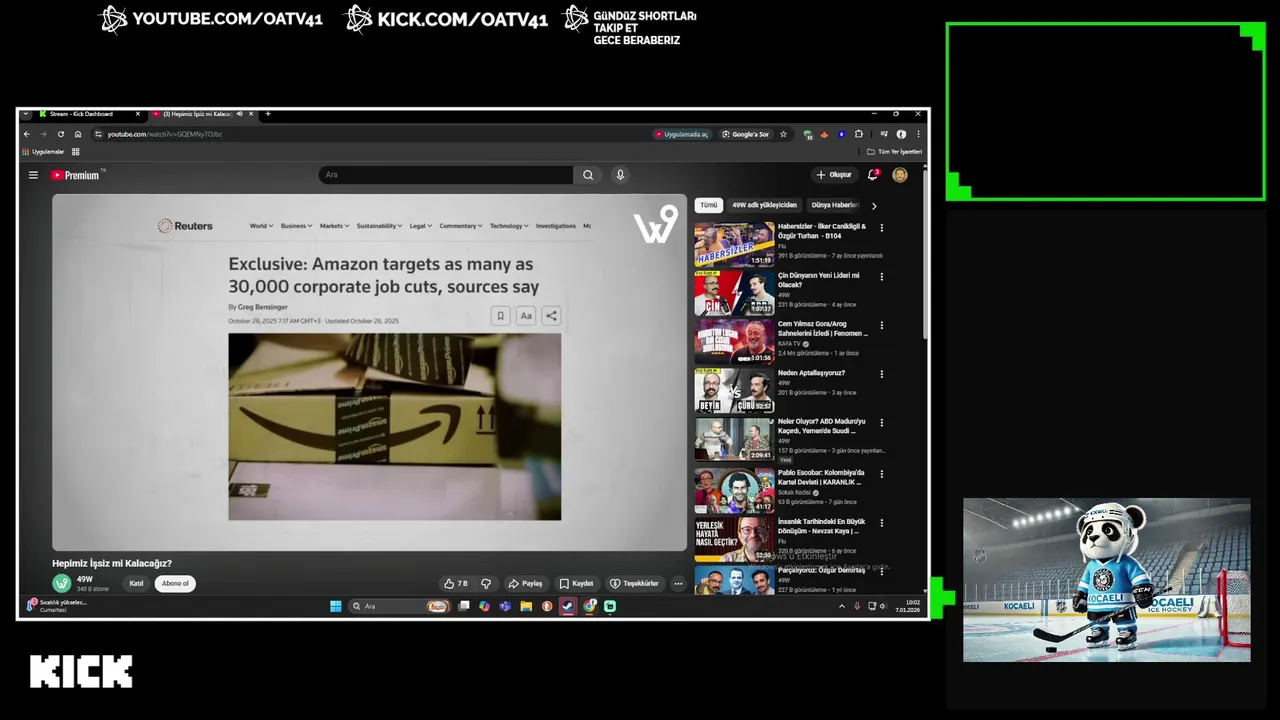Open options for Pablo Escobar video
1280x720 pixels.
(x=881, y=474)
